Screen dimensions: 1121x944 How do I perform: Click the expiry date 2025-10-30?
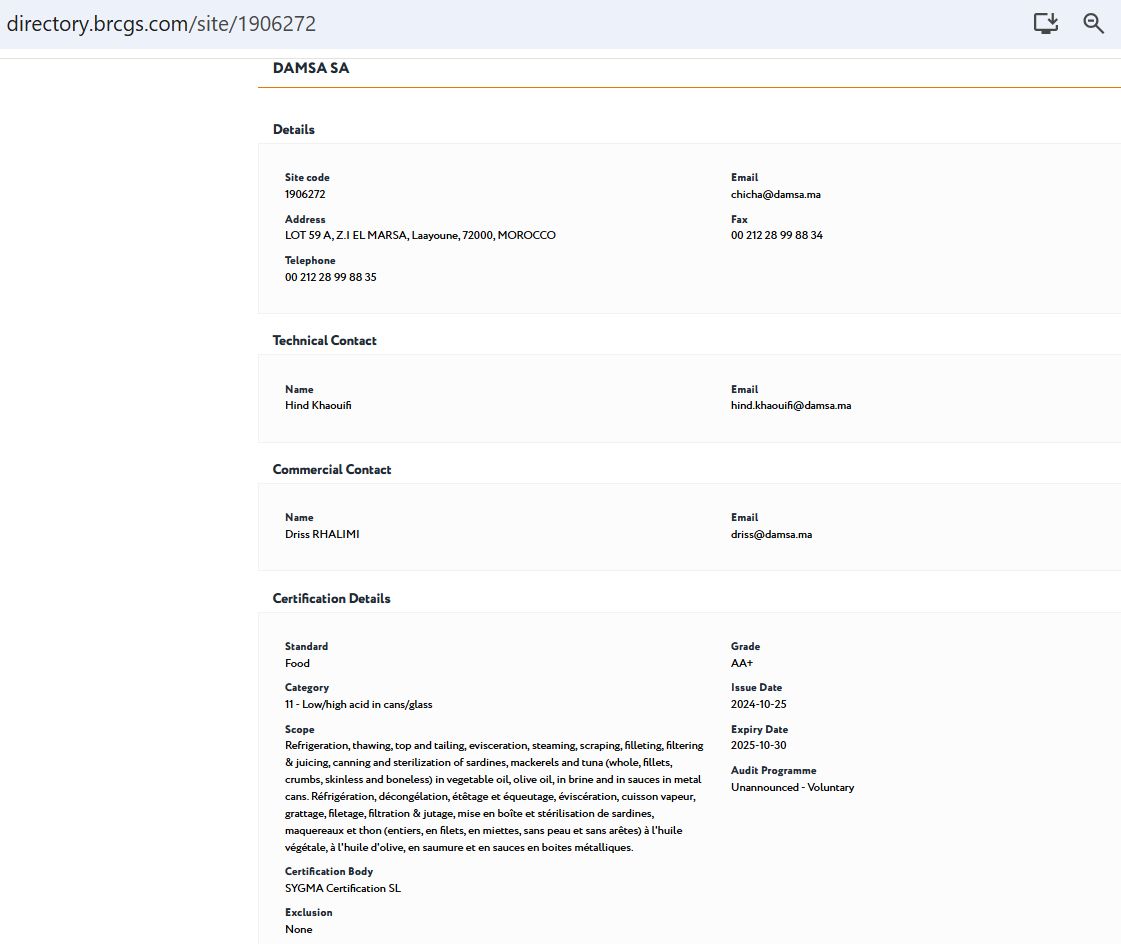click(758, 746)
